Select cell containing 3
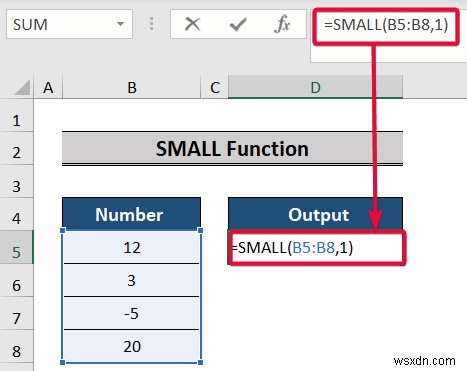This screenshot has height=371, width=467. tap(131, 280)
